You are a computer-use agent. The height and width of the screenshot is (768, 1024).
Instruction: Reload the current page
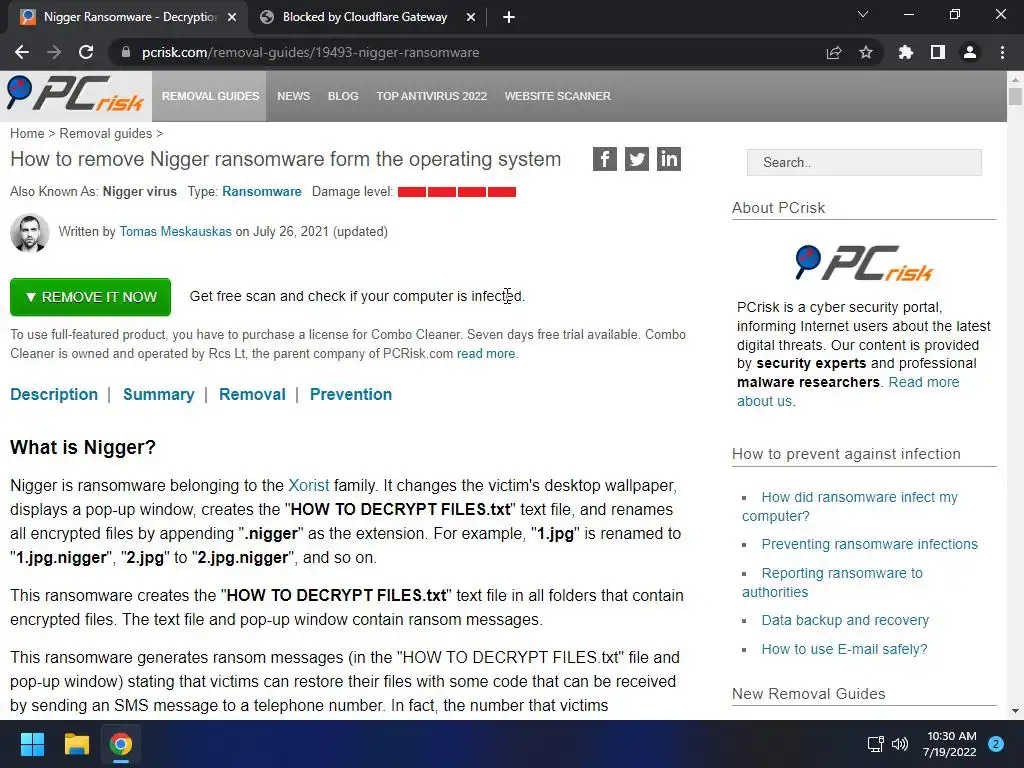[x=86, y=52]
